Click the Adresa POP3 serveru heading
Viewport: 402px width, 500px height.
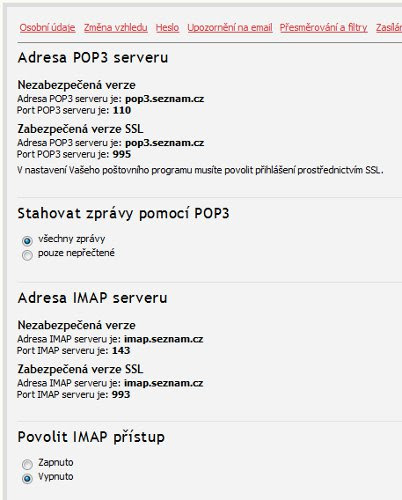click(x=93, y=58)
